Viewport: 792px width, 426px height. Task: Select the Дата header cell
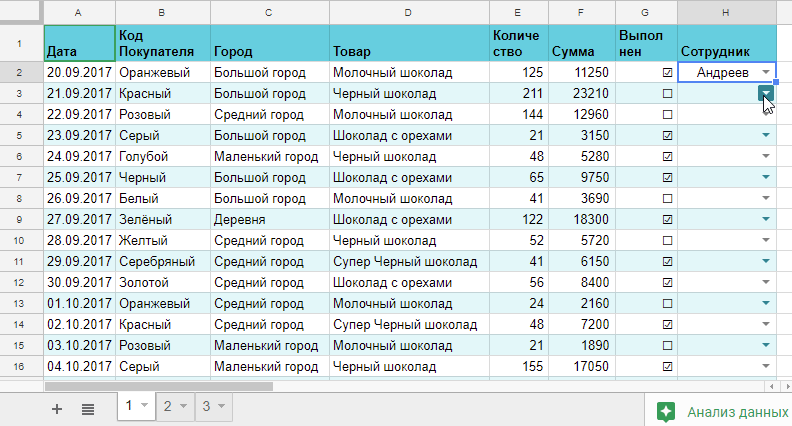79,43
